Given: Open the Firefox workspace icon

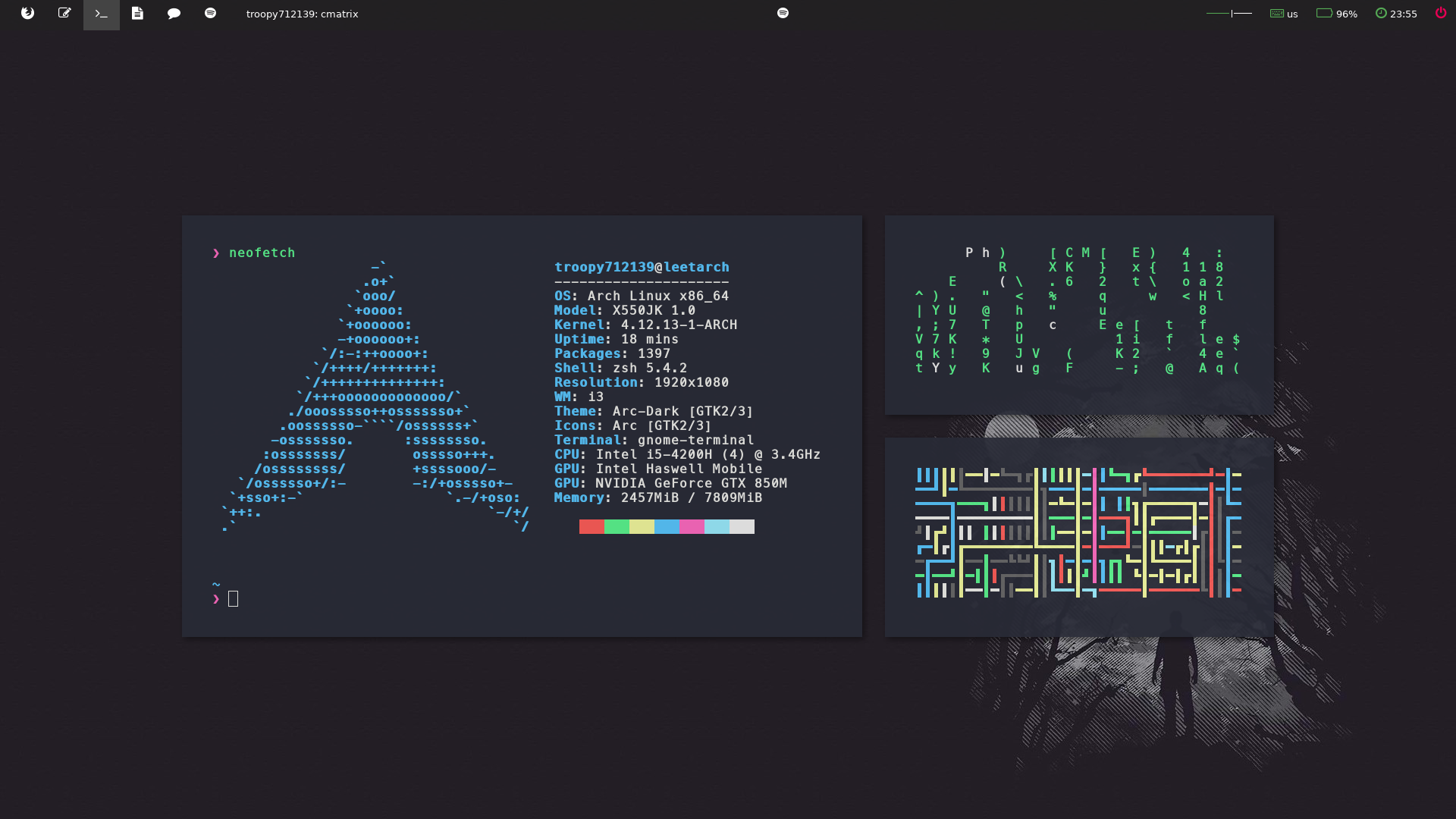Looking at the screenshot, I should pyautogui.click(x=28, y=14).
